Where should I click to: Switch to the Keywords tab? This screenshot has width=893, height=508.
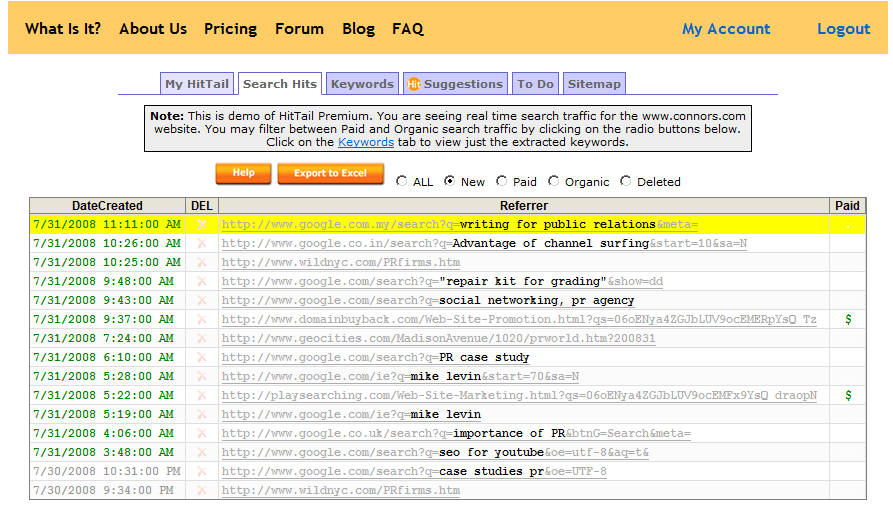(362, 84)
